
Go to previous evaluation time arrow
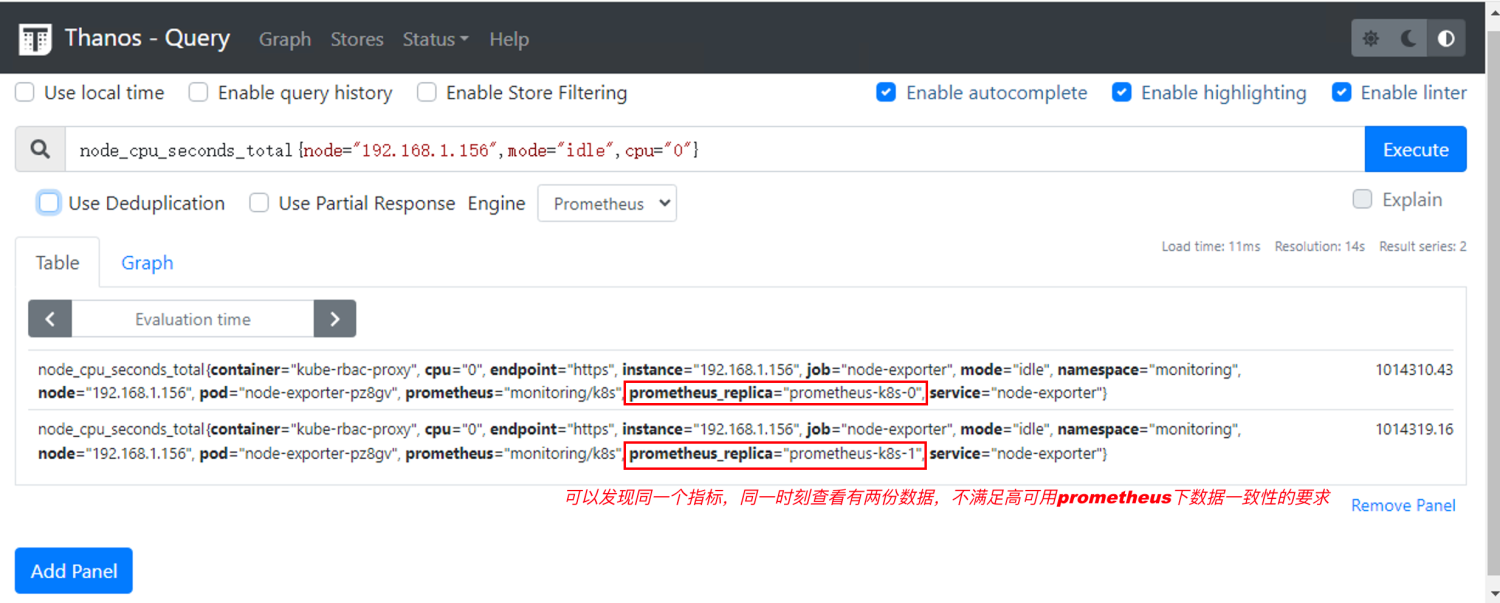tap(50, 319)
